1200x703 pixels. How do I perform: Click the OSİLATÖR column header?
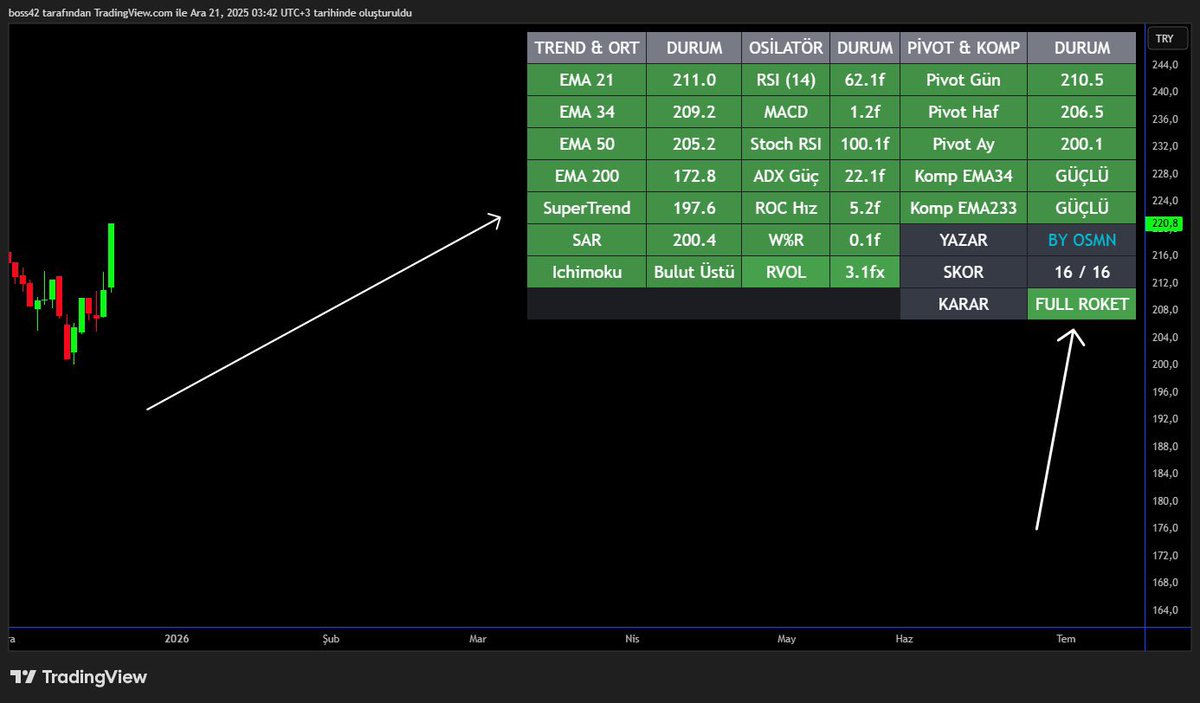tap(786, 48)
